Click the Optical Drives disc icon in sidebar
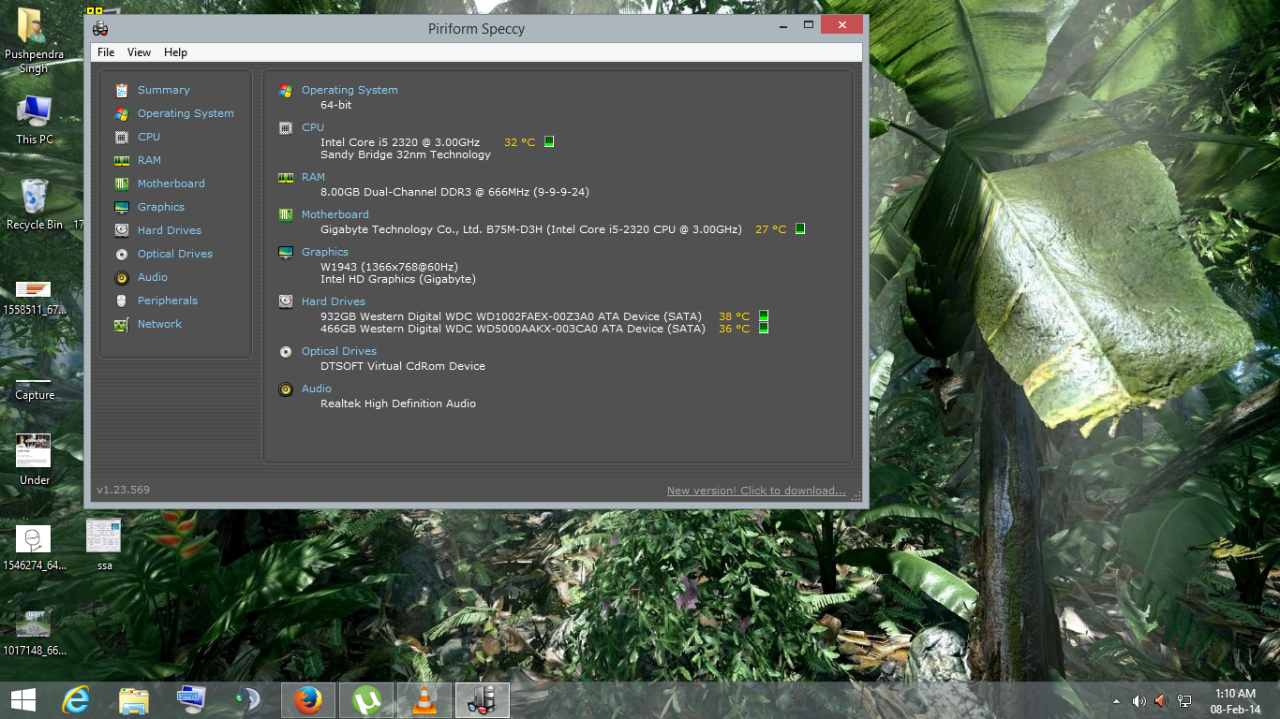 121,254
